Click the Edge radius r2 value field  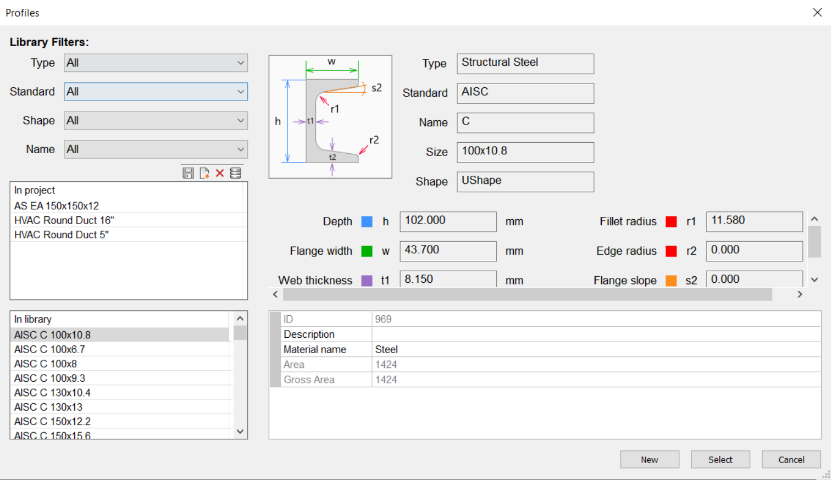(x=754, y=251)
